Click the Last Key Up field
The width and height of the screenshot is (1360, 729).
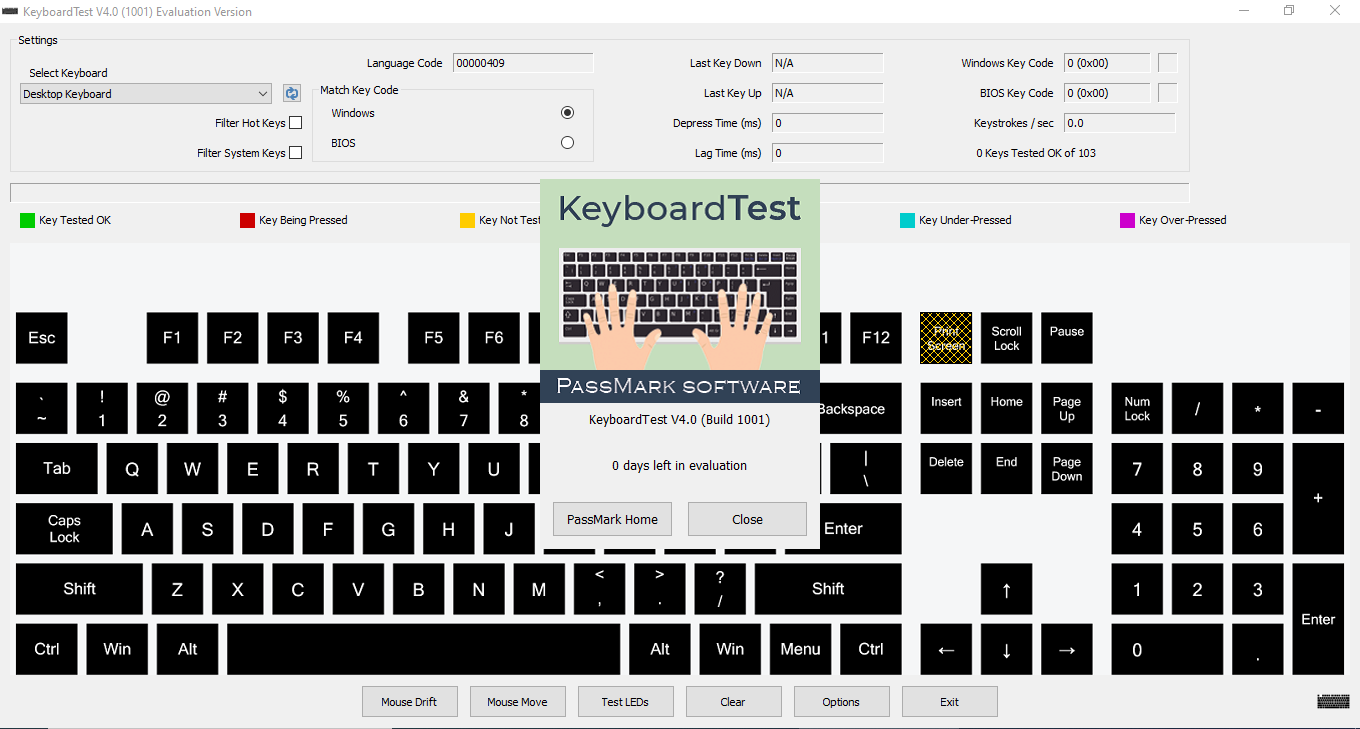click(x=827, y=93)
